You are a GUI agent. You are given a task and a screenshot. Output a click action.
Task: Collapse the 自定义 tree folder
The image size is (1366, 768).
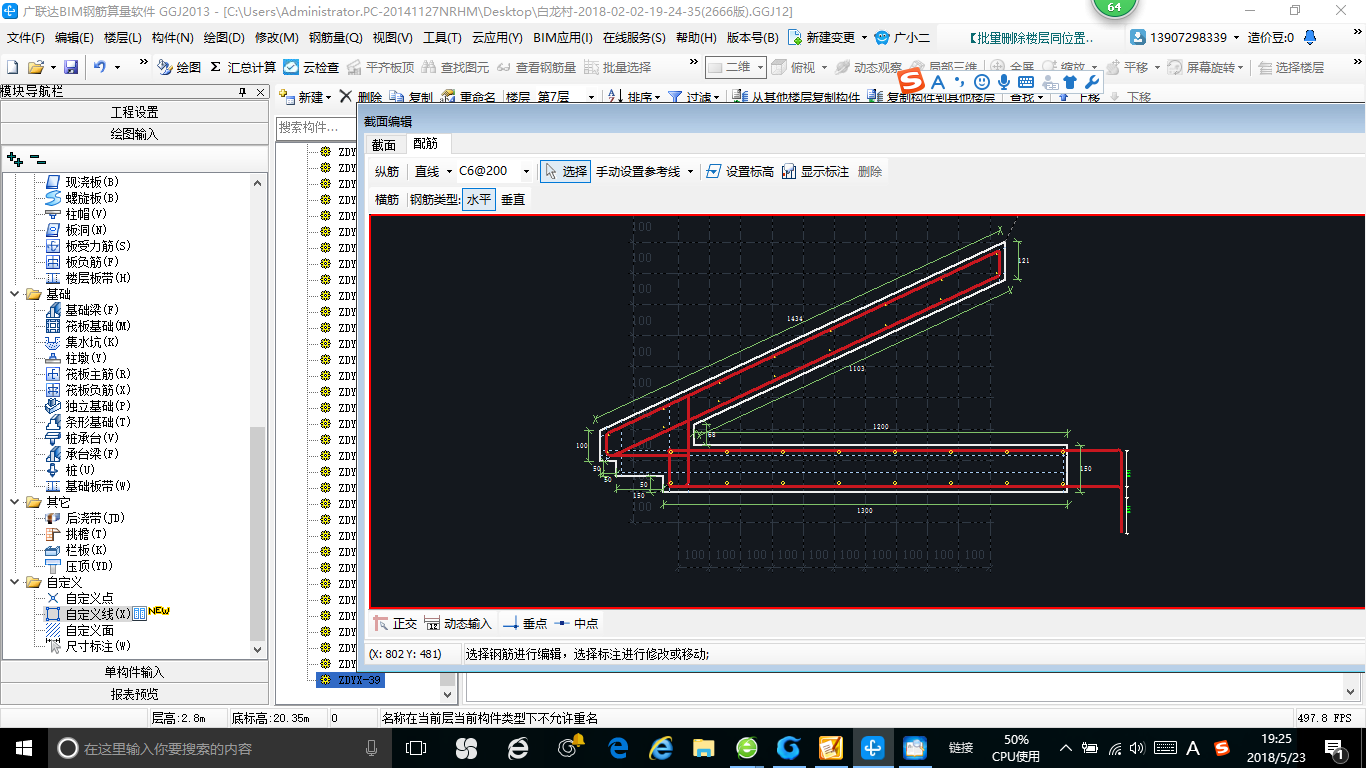tap(14, 582)
